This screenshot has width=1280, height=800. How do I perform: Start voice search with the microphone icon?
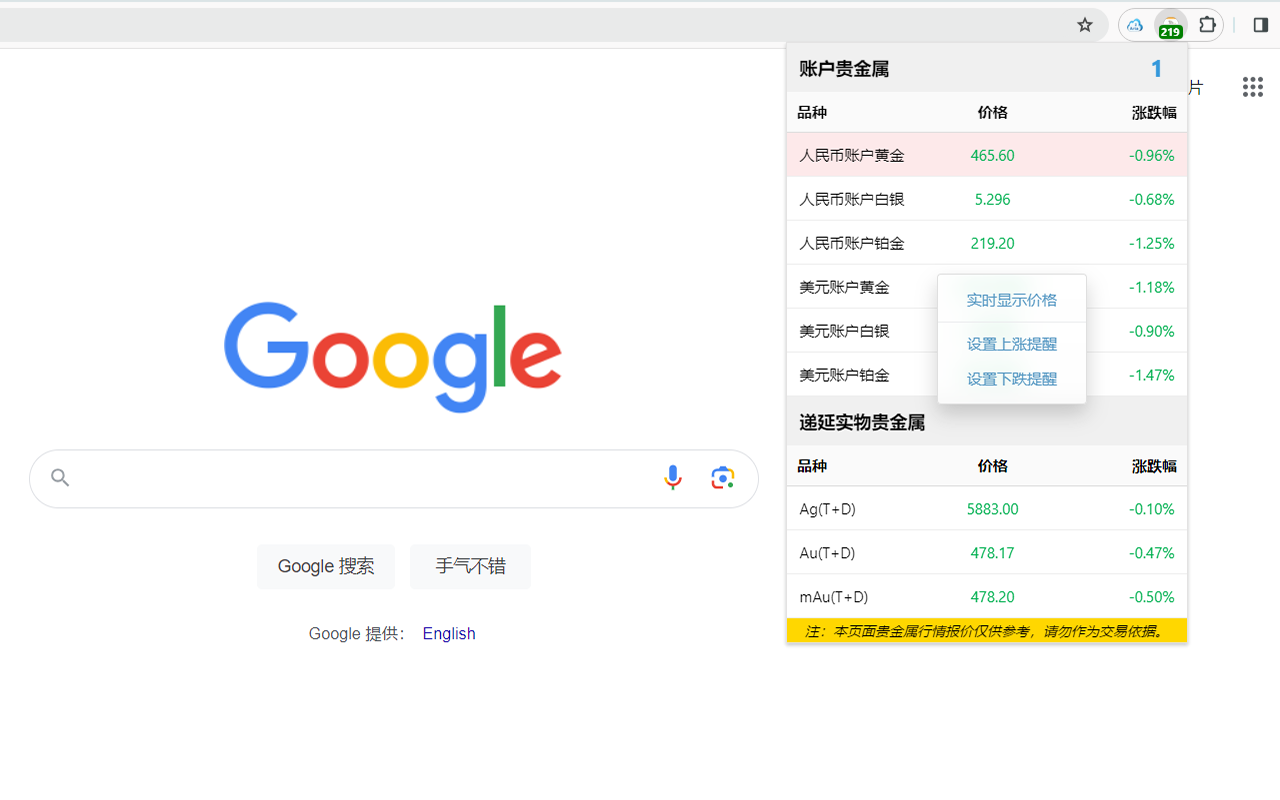point(673,477)
